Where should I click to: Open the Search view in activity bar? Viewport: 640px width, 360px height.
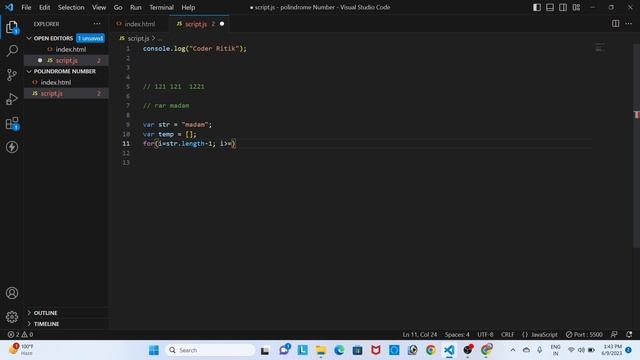pyautogui.click(x=12, y=51)
